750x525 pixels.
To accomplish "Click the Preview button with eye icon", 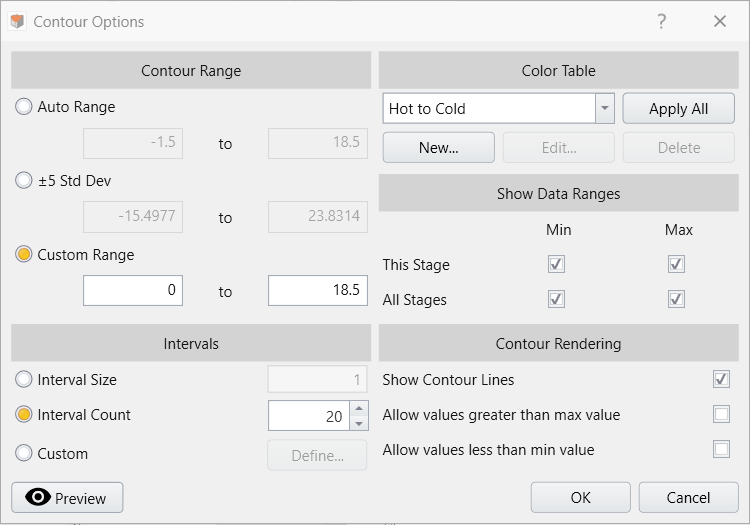I will tap(67, 498).
